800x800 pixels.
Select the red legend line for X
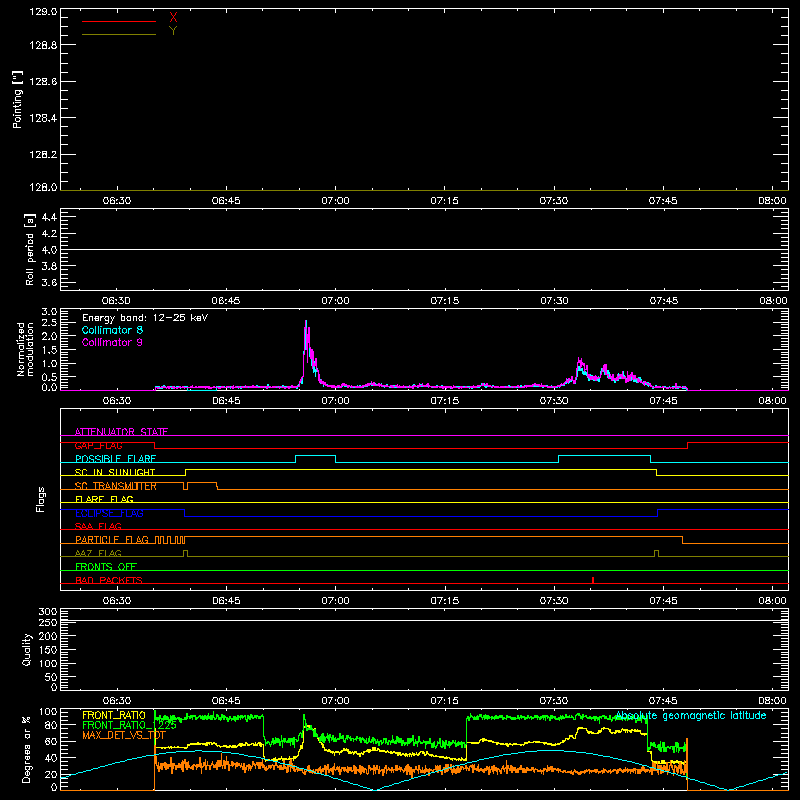point(119,21)
